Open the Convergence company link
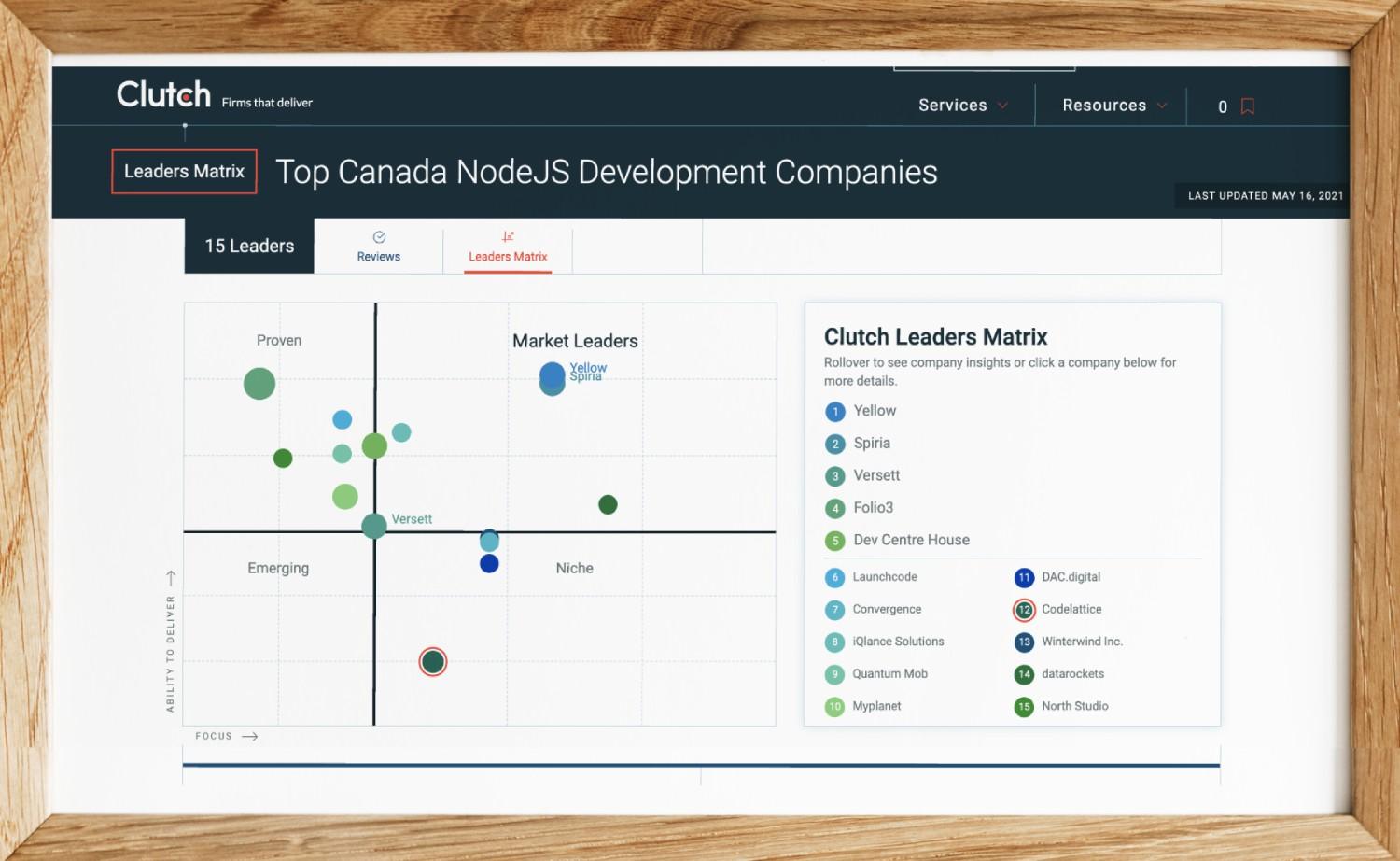The height and width of the screenshot is (861, 1400). 887,610
